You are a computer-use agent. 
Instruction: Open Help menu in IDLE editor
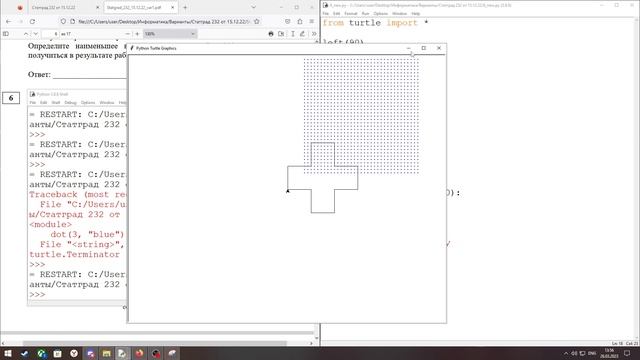pos(416,13)
